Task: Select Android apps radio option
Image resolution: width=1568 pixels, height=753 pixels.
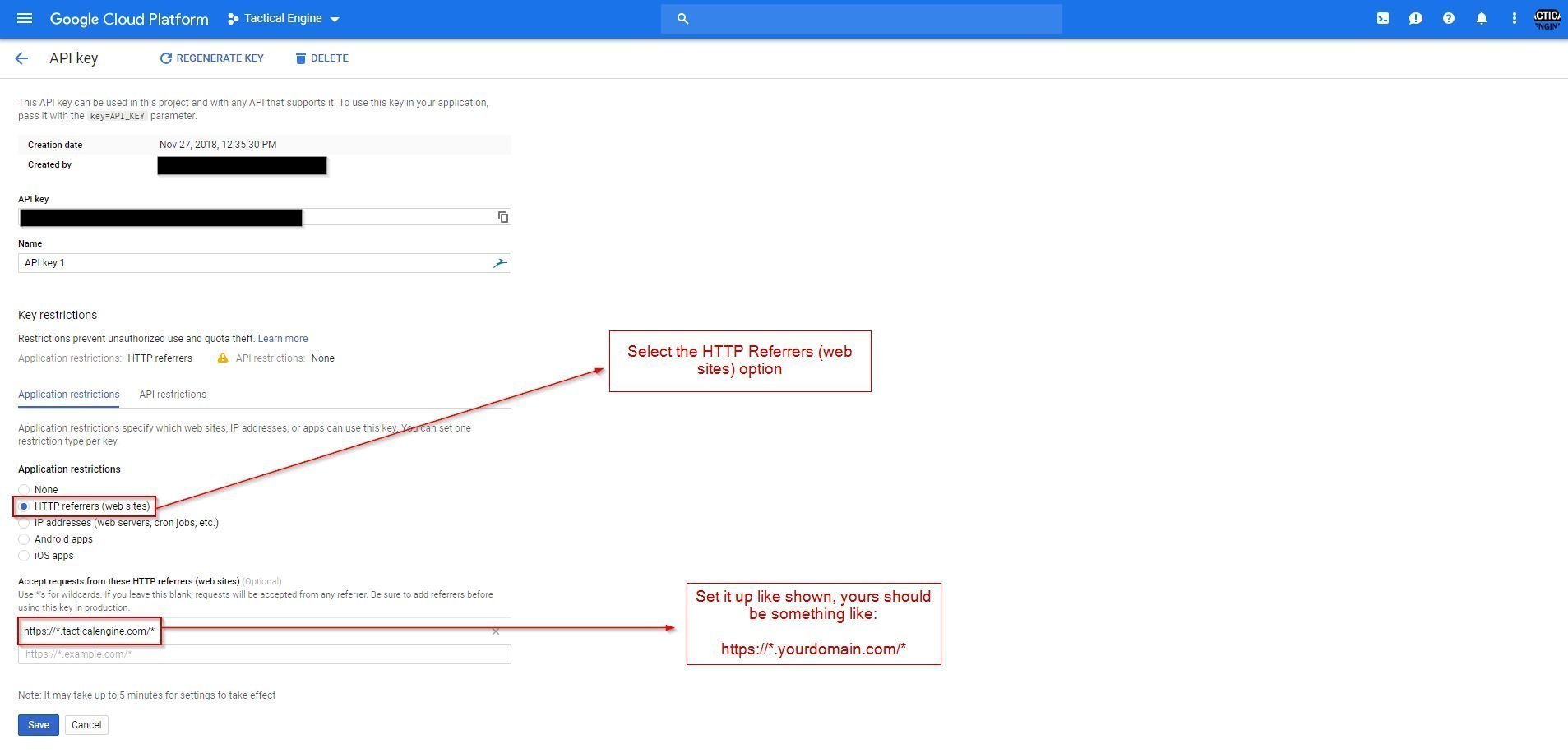Action: pos(24,539)
